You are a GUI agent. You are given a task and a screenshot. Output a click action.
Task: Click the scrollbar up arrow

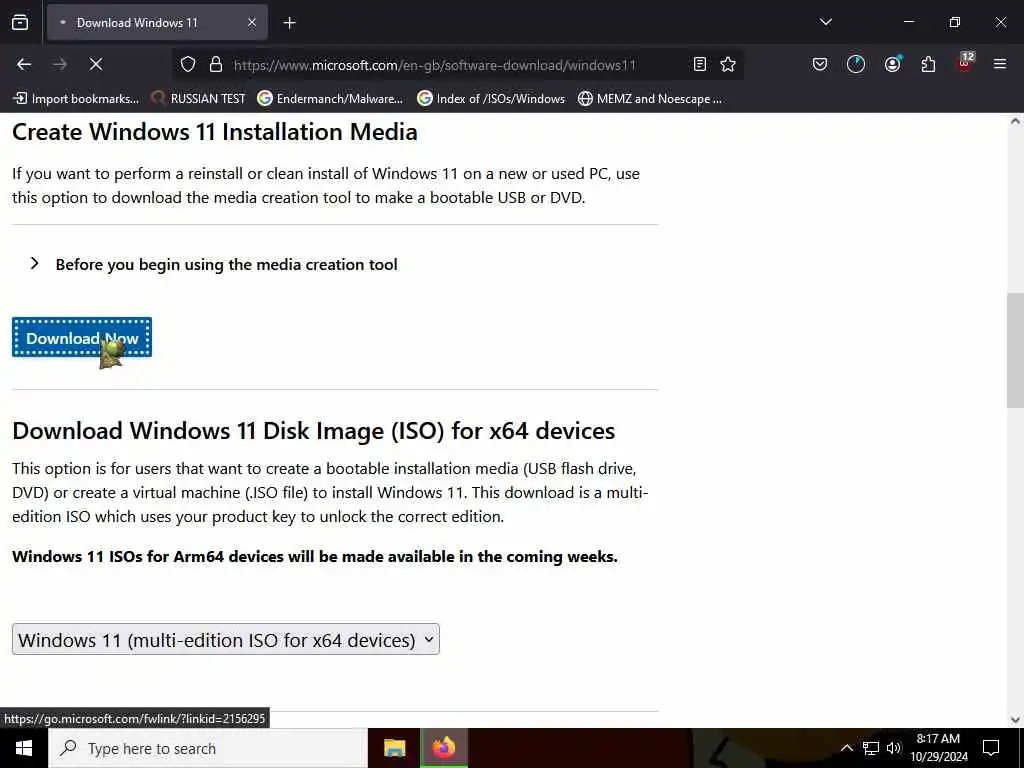[1015, 121]
